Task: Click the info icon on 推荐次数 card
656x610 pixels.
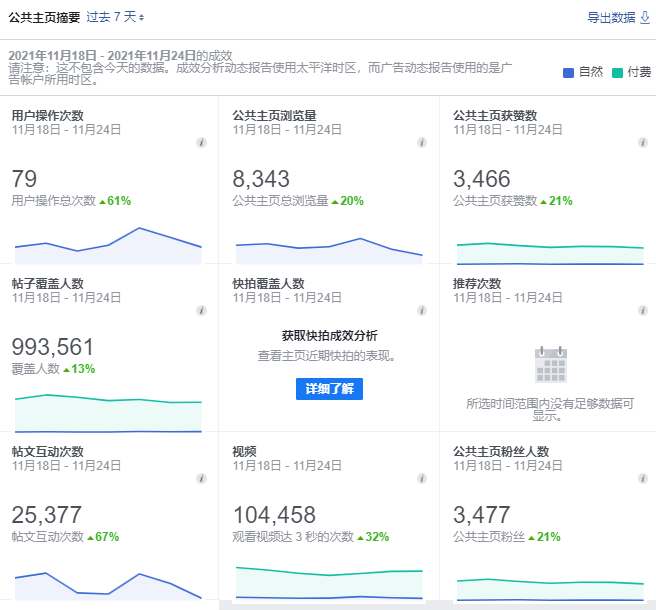Action: pos(643,310)
